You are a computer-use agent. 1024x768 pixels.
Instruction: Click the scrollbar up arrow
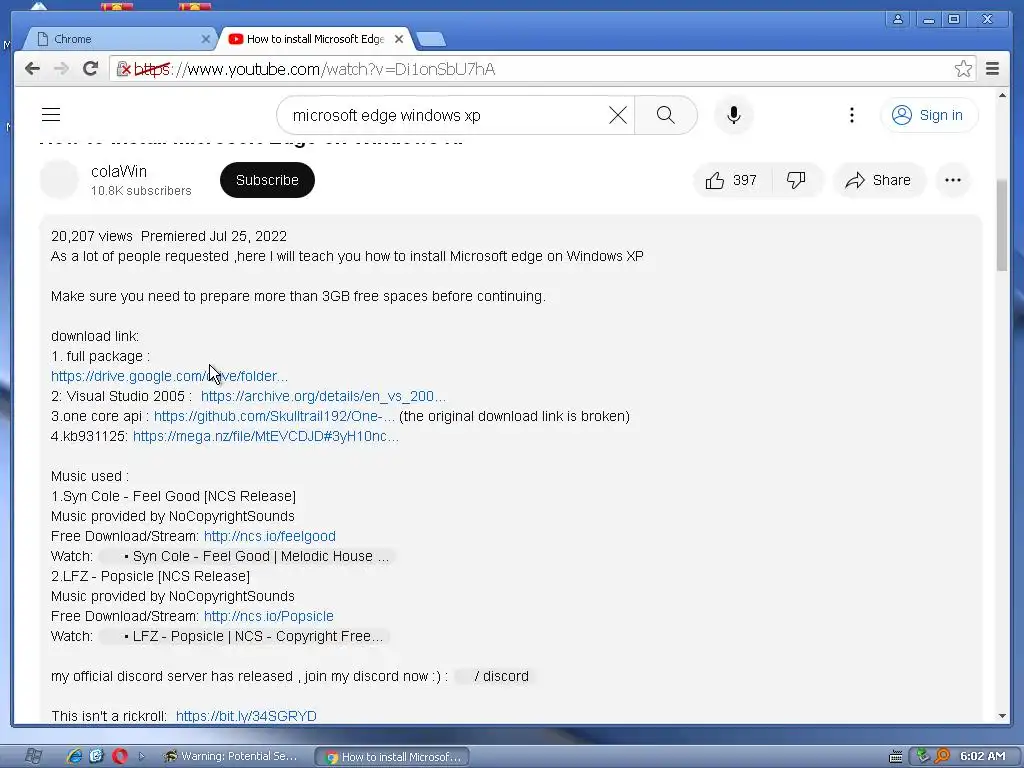click(1002, 95)
